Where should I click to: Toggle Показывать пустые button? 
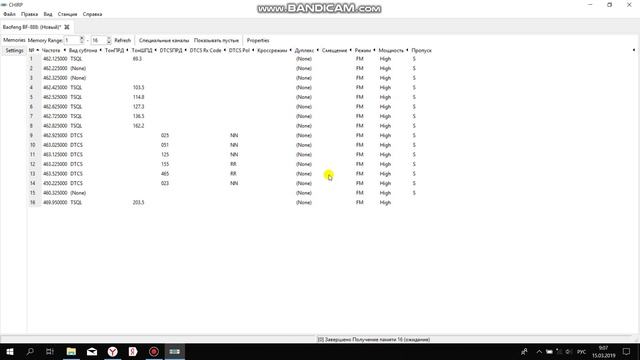(x=216, y=40)
